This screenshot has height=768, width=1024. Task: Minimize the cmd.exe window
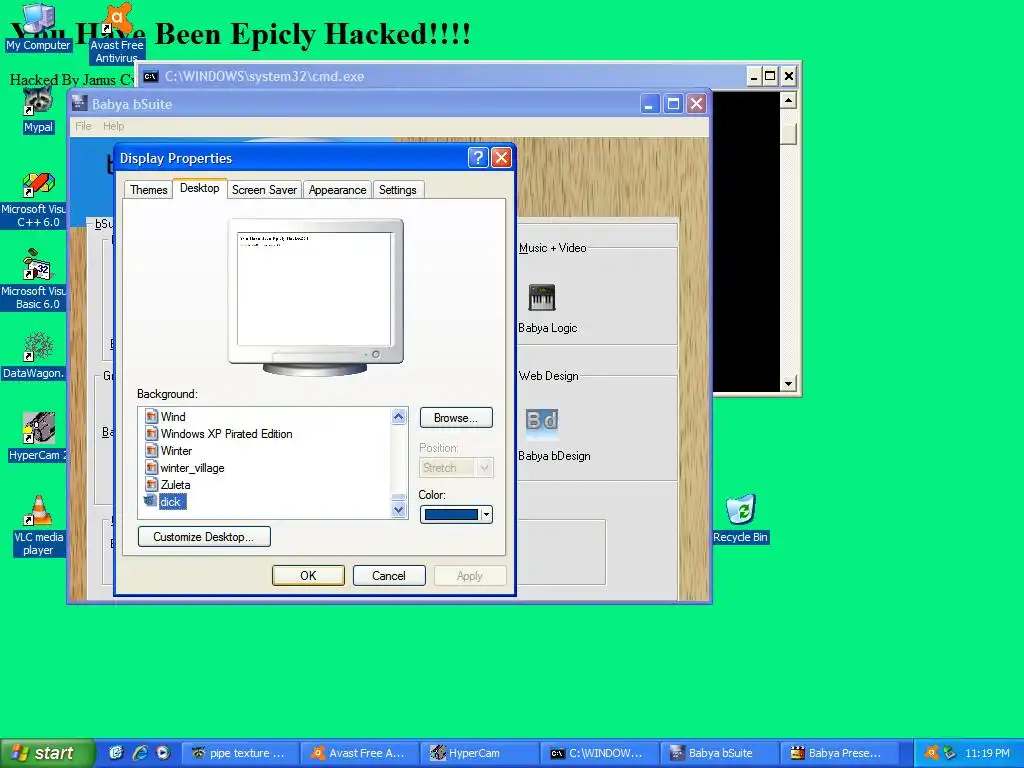754,76
